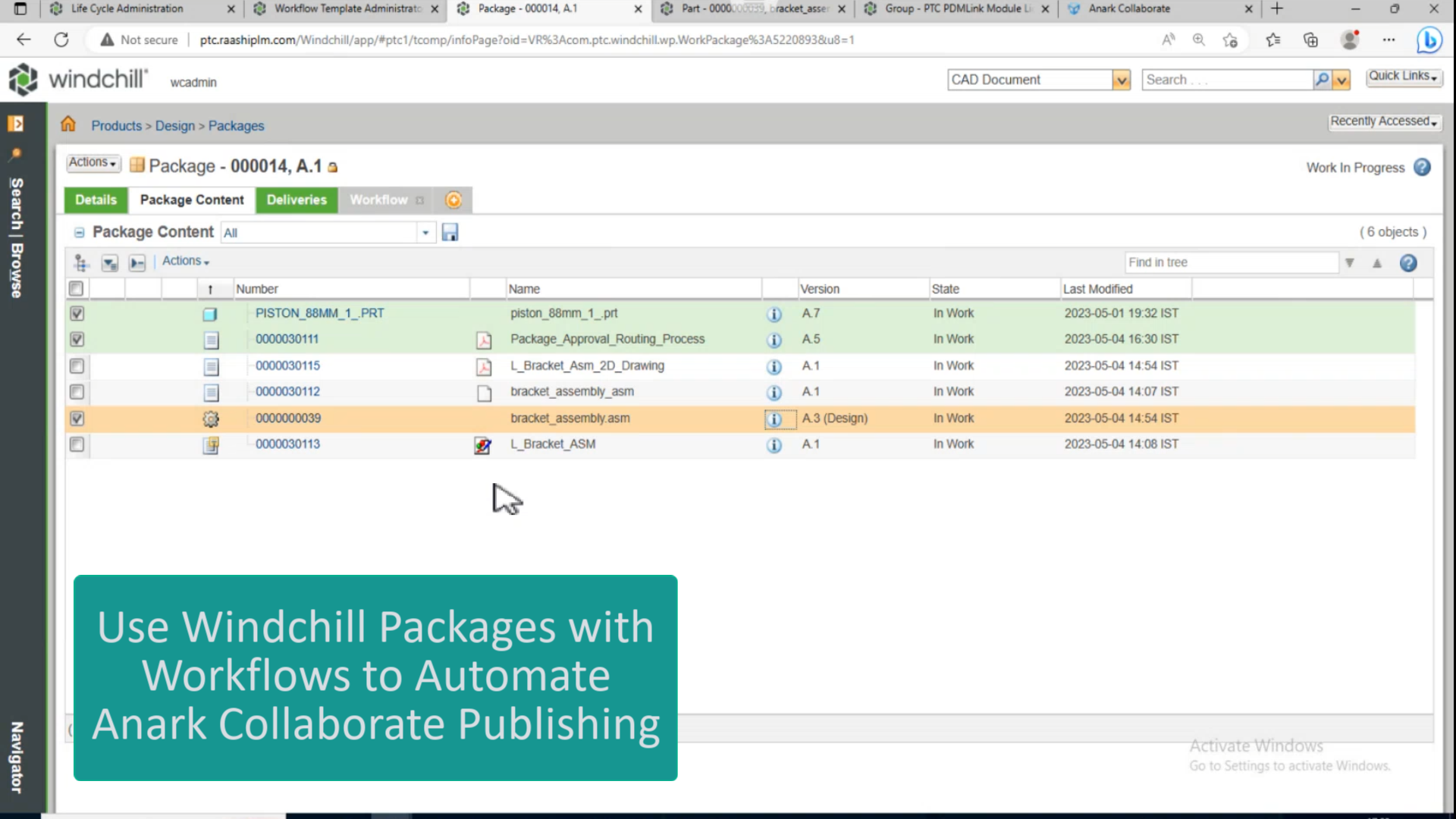Viewport: 1456px width, 819px height.
Task: Click the gear part icon for 0000000039
Action: click(x=211, y=419)
